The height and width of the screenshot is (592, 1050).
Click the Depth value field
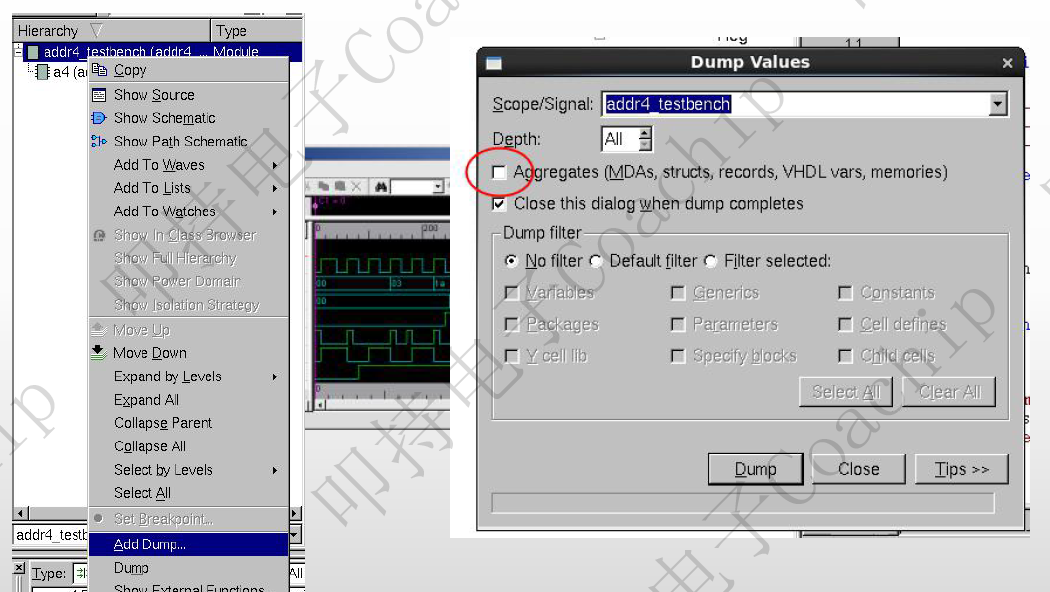(x=620, y=139)
